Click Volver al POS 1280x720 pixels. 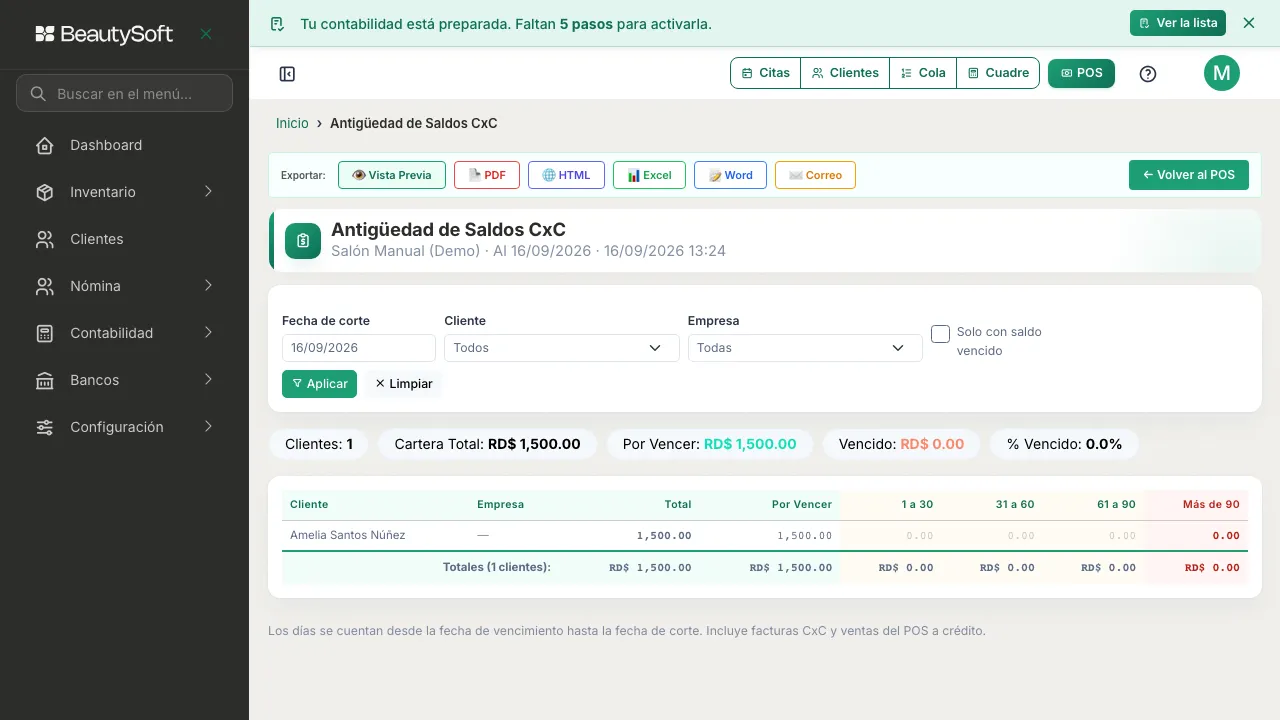coord(1189,175)
